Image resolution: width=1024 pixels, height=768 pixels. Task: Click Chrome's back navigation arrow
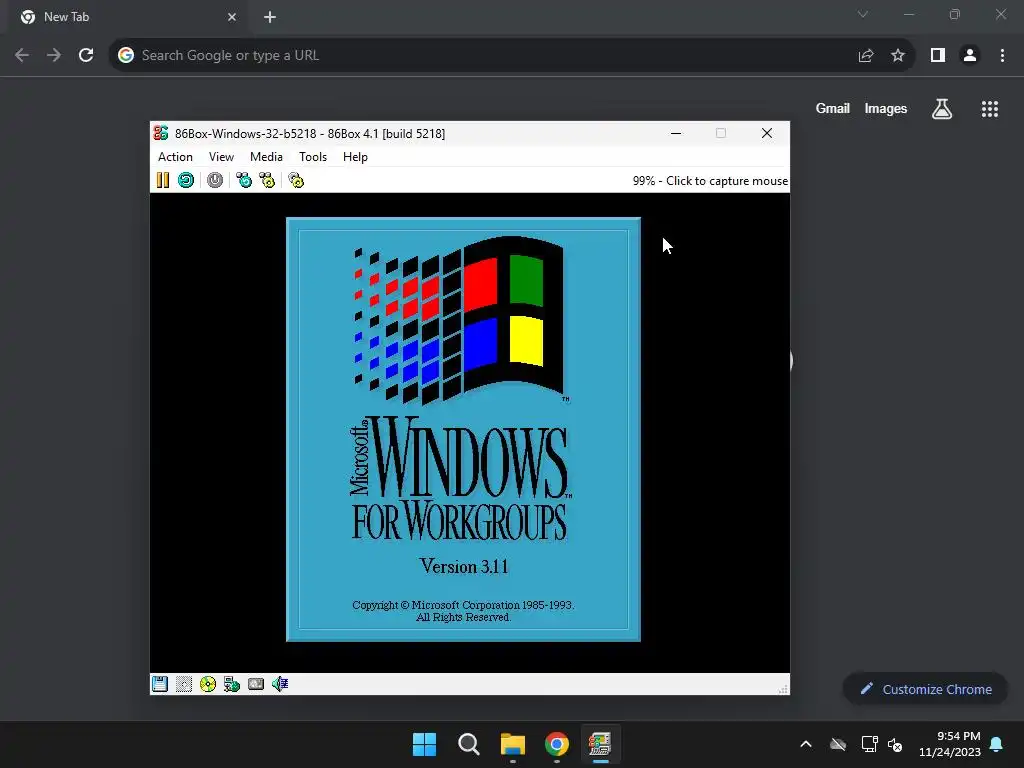point(22,55)
